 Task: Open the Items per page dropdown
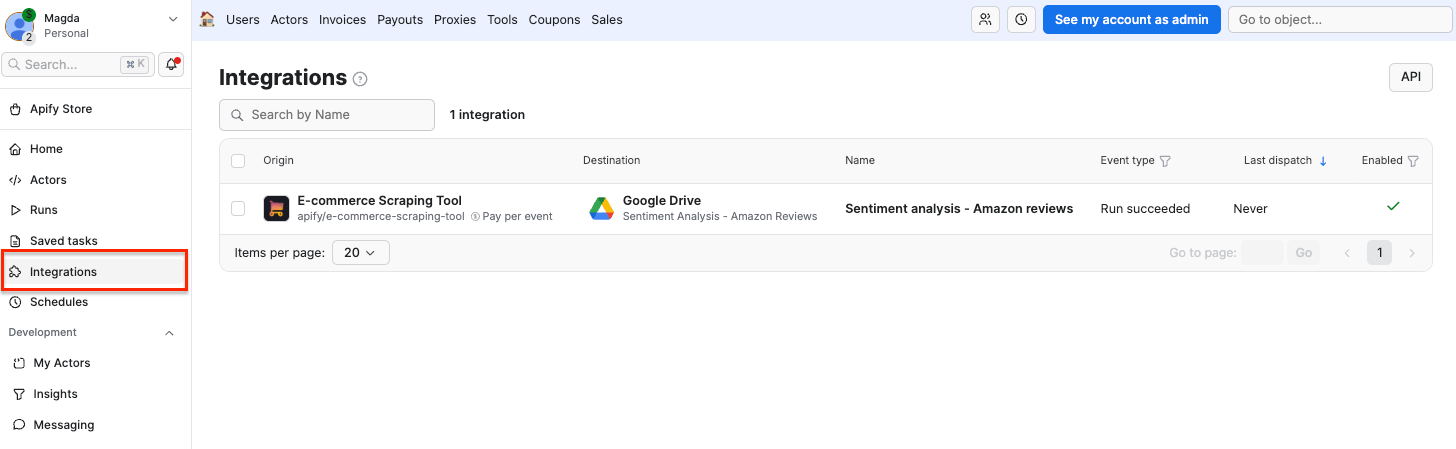click(360, 253)
